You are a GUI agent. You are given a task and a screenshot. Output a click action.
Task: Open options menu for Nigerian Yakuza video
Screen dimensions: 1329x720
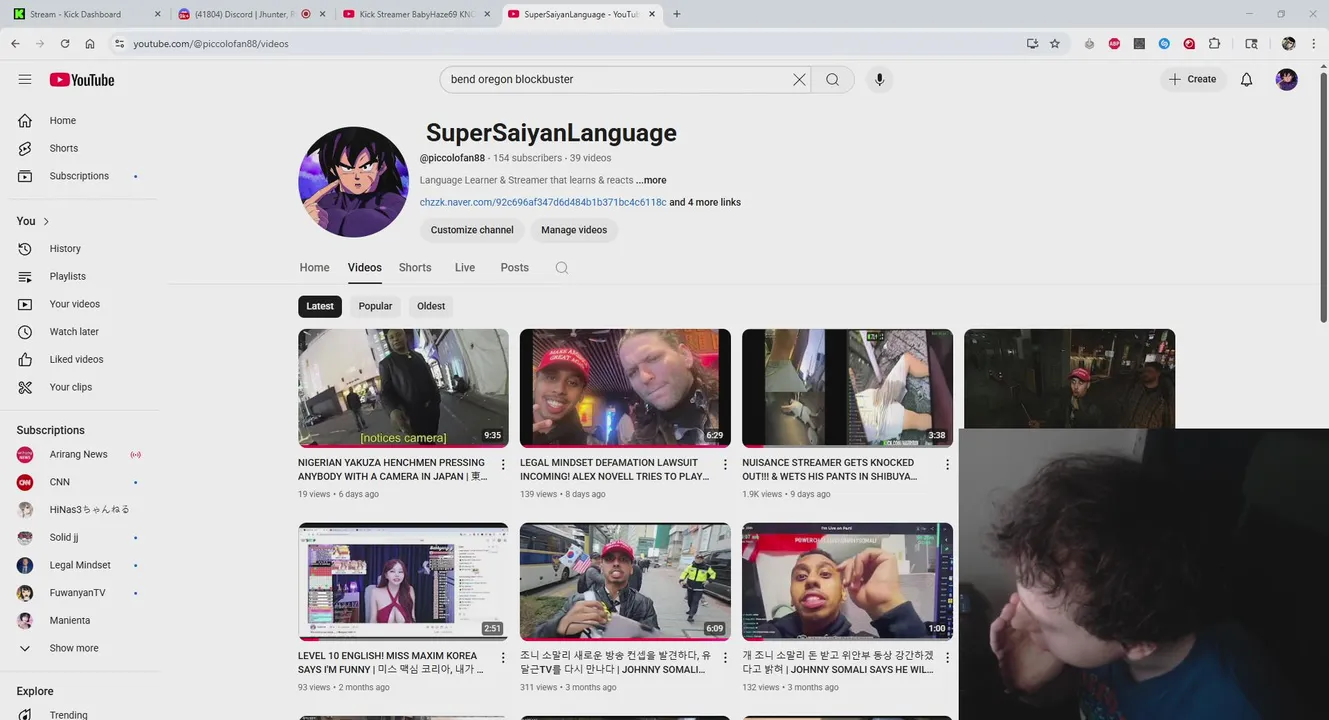pyautogui.click(x=503, y=465)
